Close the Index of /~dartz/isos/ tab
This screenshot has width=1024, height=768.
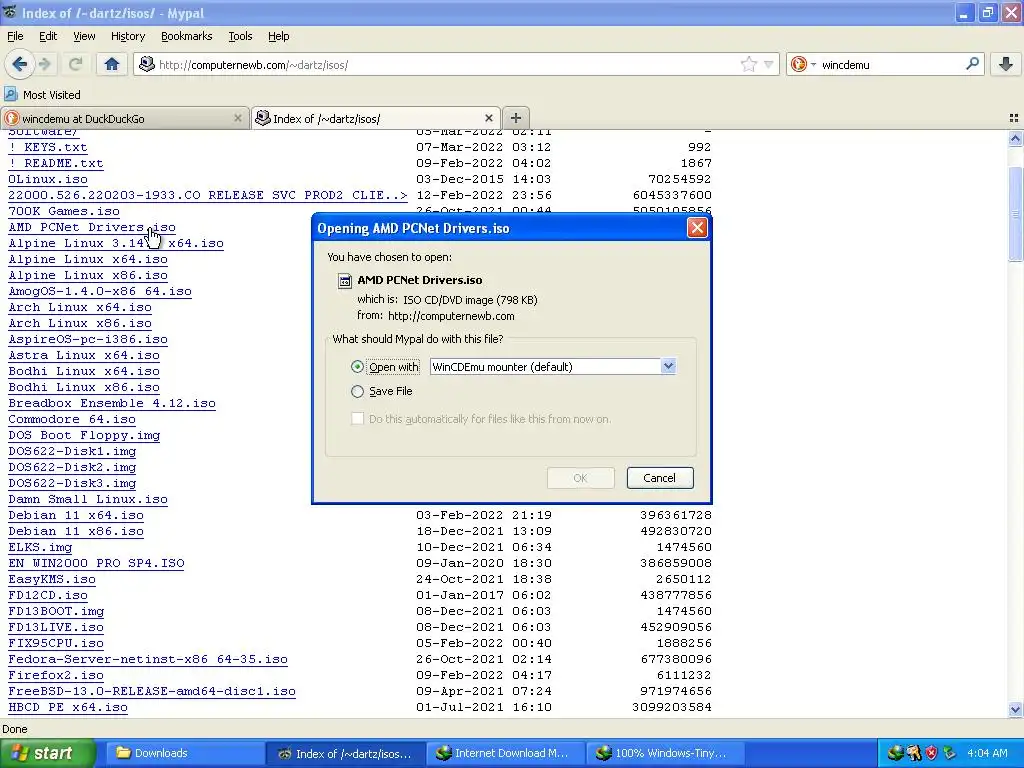(488, 118)
